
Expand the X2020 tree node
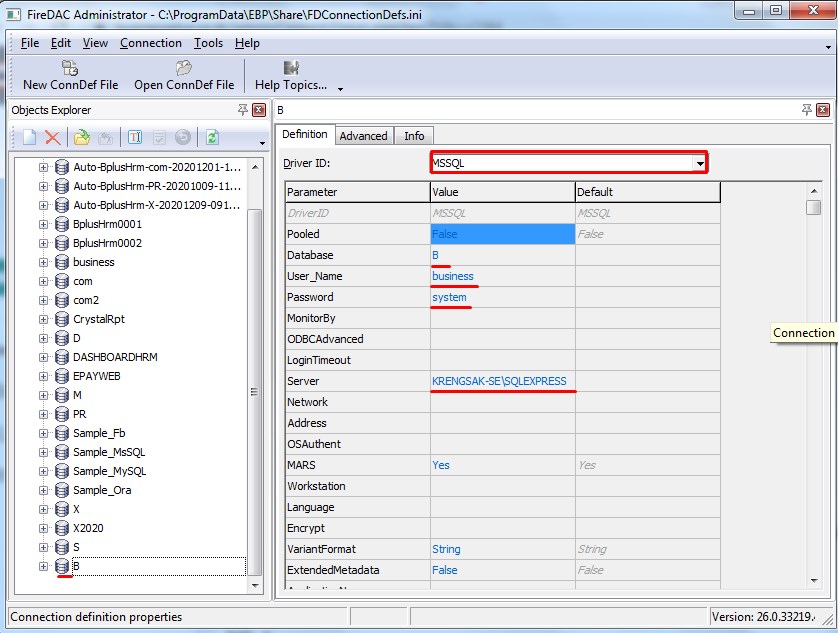pyautogui.click(x=43, y=528)
